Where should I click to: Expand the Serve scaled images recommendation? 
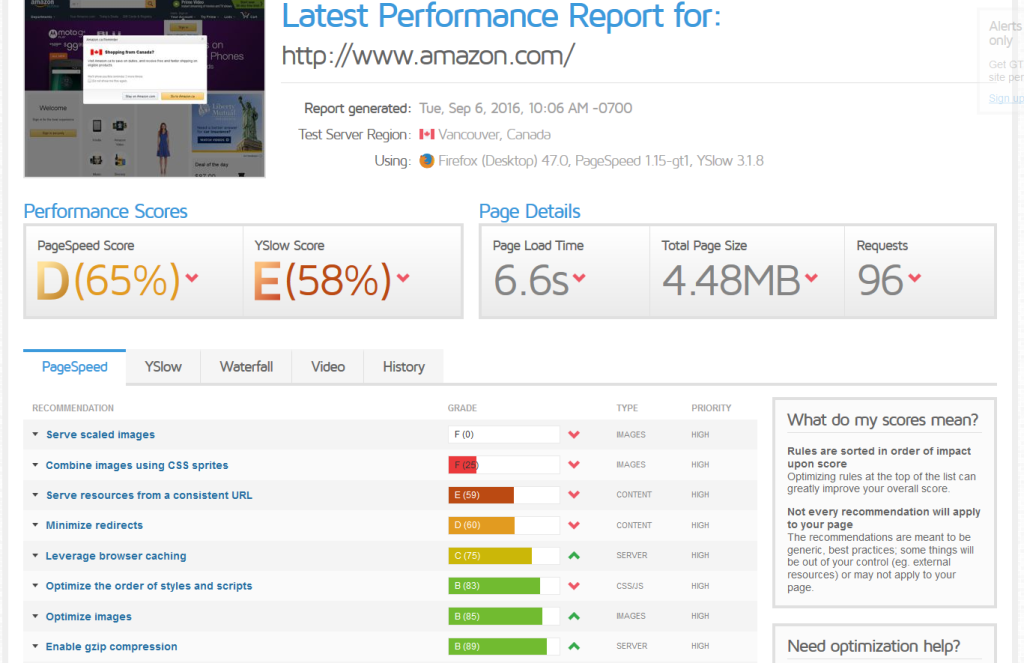[x=100, y=435]
